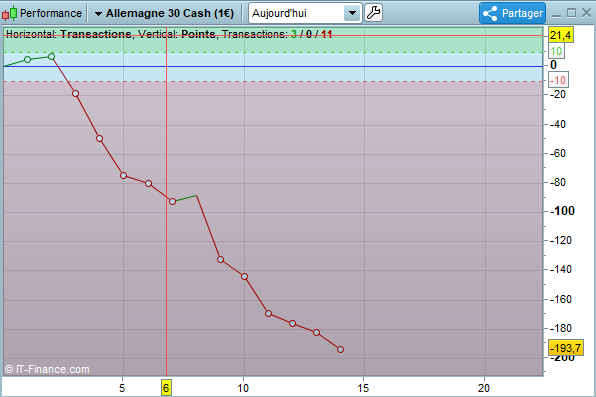Click the Performance candlestick icon
Image resolution: width=596 pixels, height=397 pixels.
point(10,13)
